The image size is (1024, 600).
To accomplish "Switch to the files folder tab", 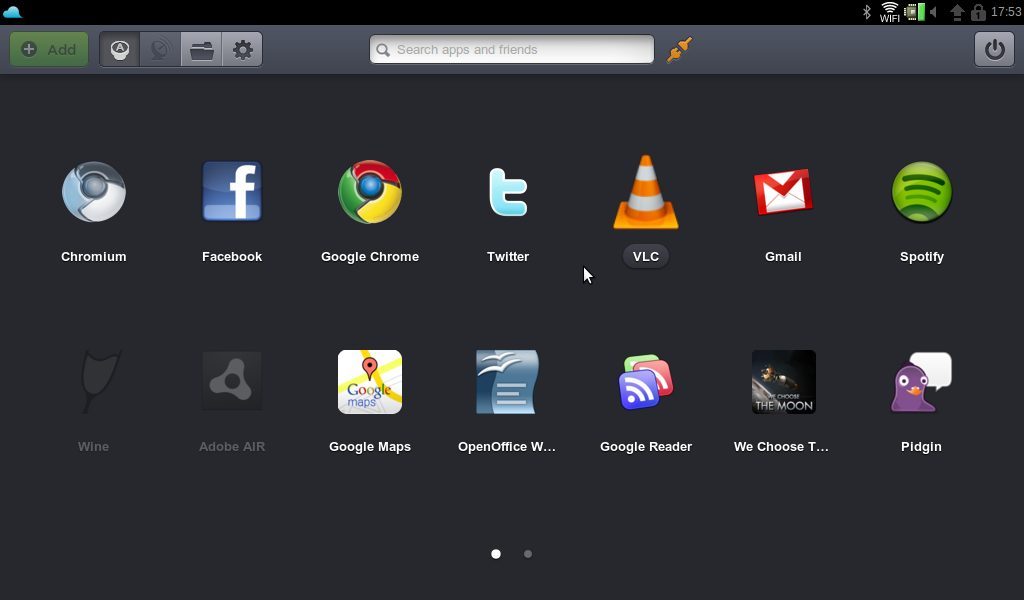I will tap(202, 49).
